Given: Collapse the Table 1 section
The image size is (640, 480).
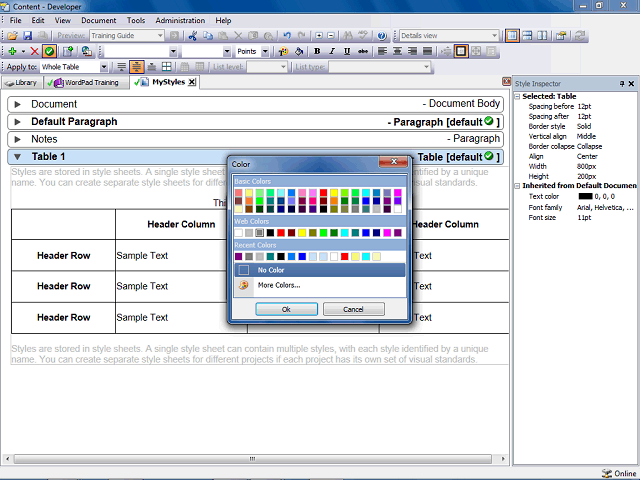Looking at the screenshot, I should [x=18, y=157].
